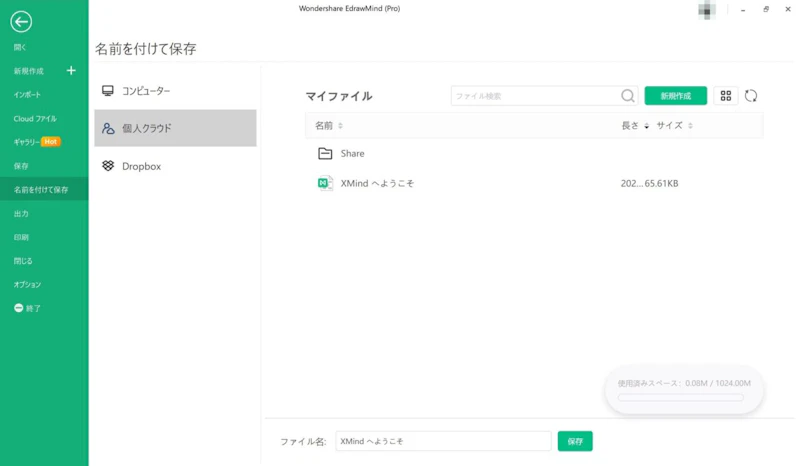Select 新規作成 in the sidebar
800x466 pixels.
29,71
